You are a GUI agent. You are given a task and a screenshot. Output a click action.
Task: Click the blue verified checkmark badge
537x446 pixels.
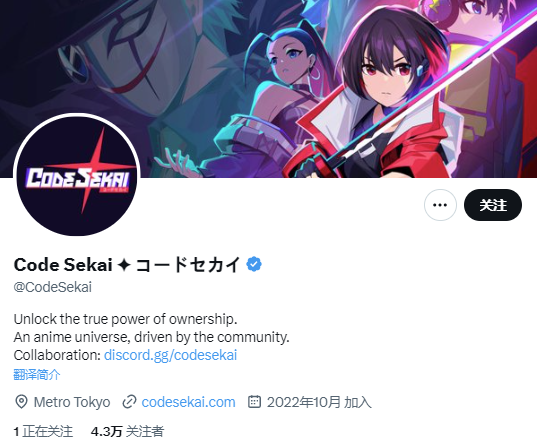(x=254, y=264)
